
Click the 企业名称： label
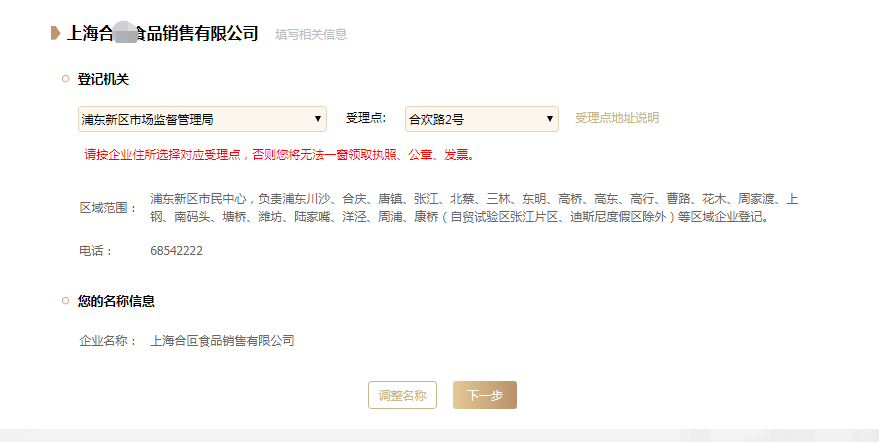pos(108,341)
